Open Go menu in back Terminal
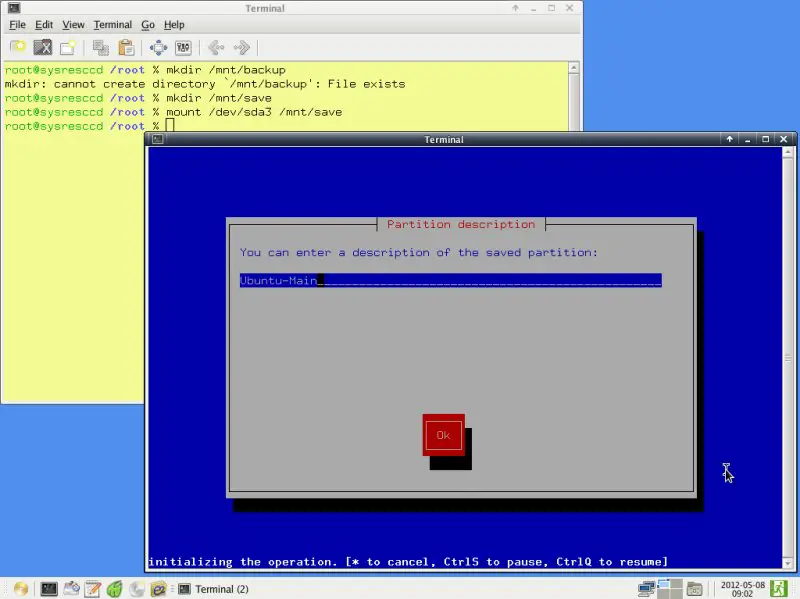The width and height of the screenshot is (800, 599). 148,24
